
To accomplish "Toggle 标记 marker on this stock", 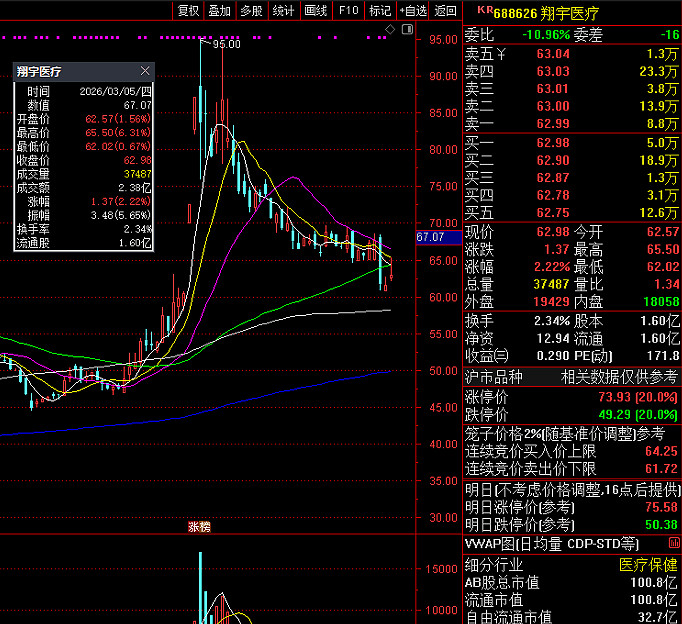I will pos(379,11).
